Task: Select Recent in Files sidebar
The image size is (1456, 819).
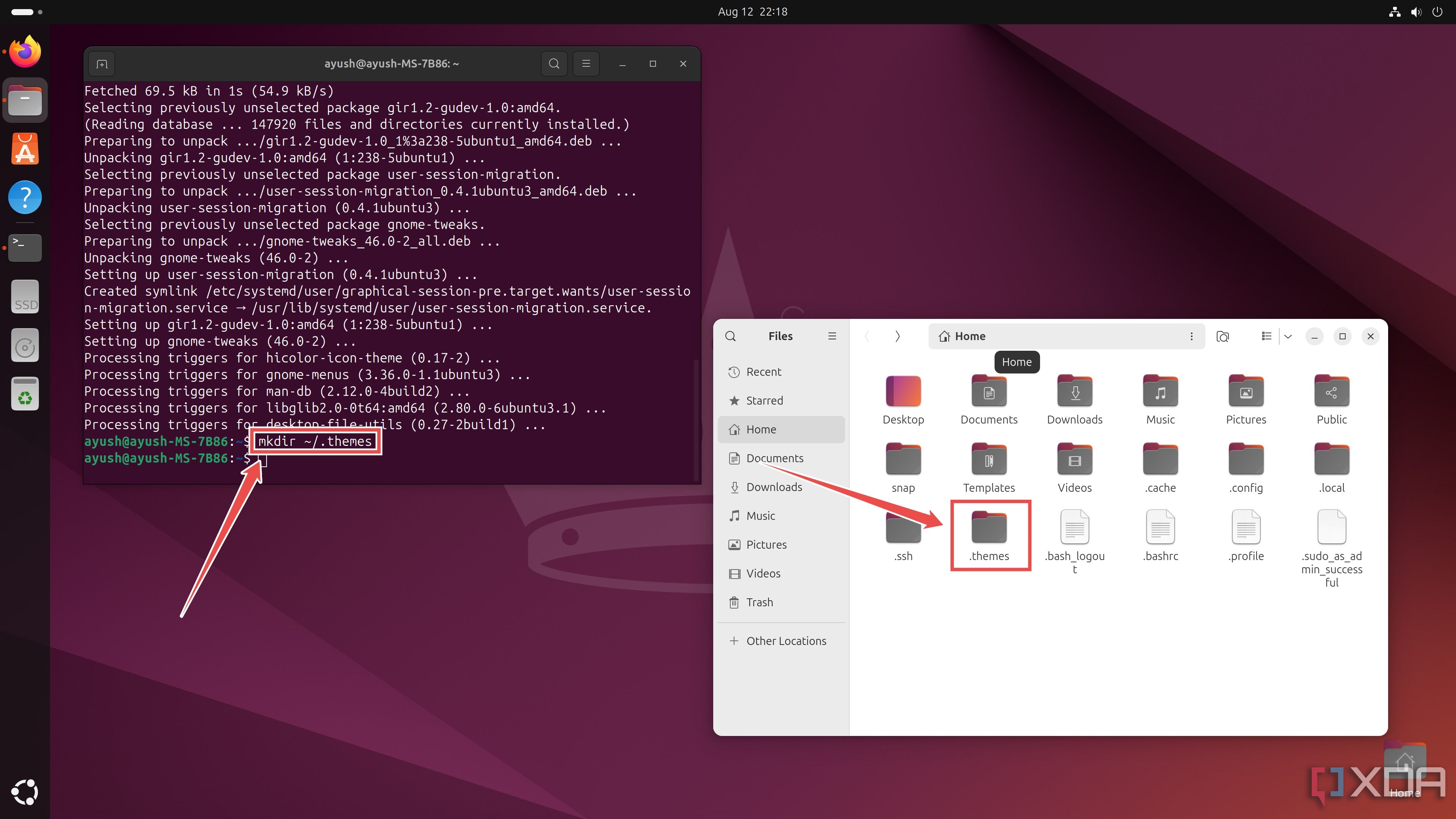Action: point(763,371)
